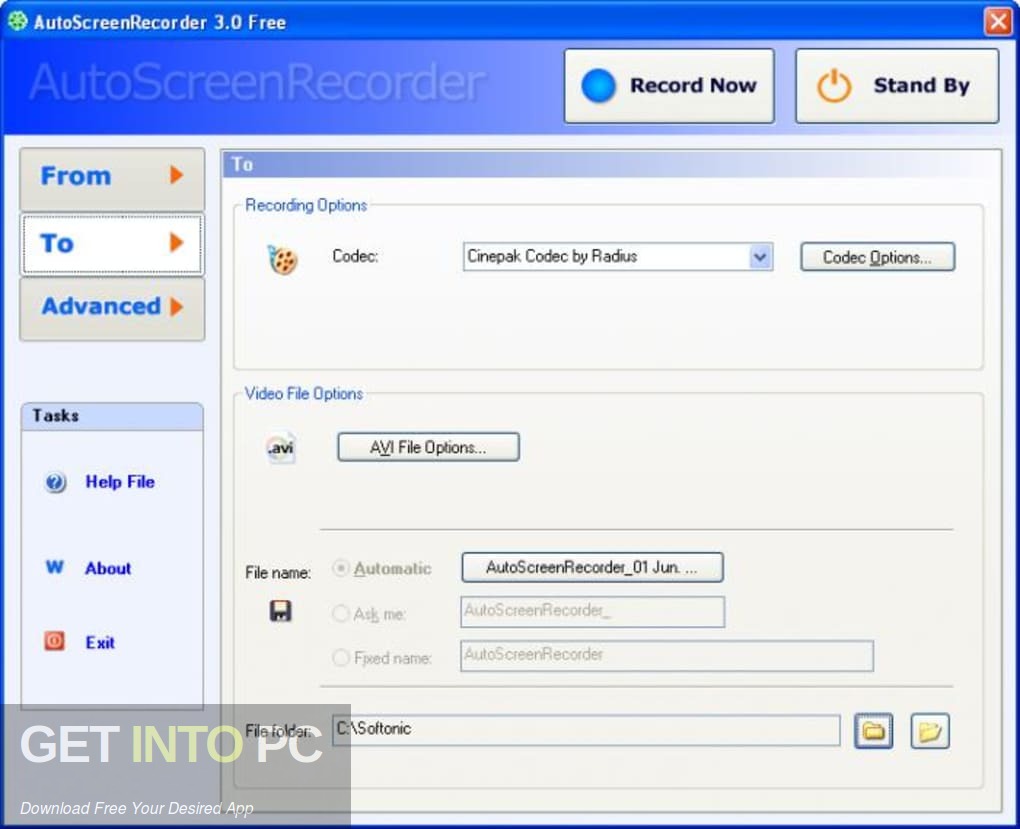
Task: Open the From section tab
Action: (112, 178)
